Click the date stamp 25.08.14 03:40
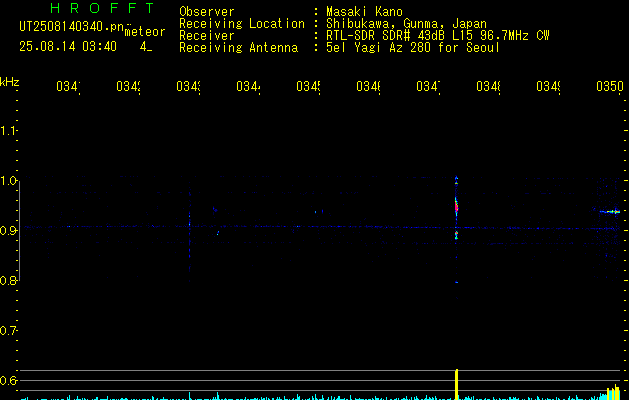 [x=68, y=47]
